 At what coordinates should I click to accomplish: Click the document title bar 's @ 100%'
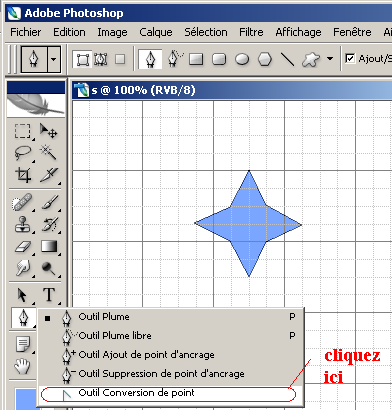[232, 90]
